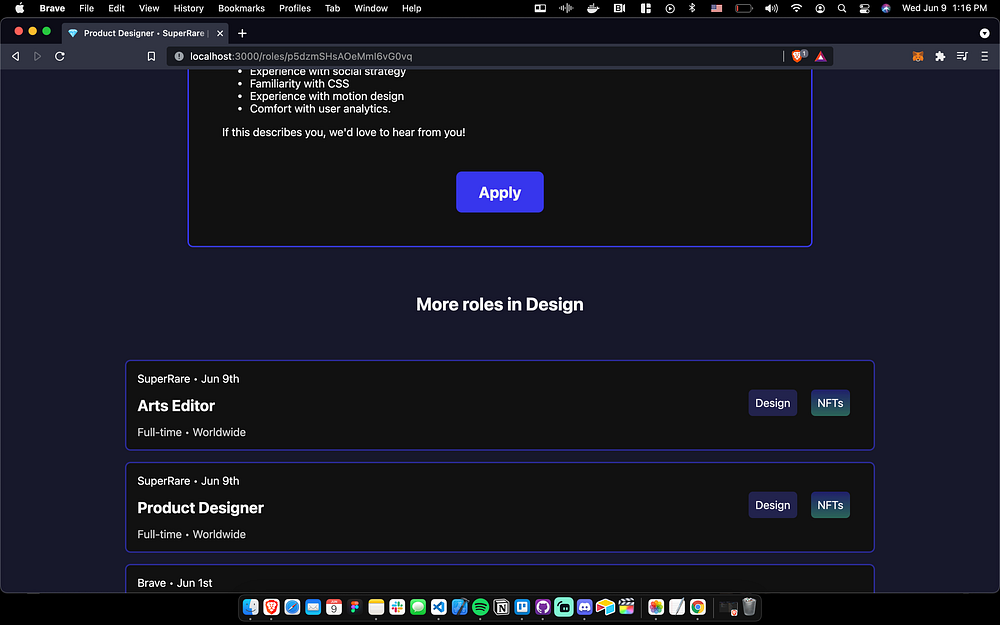Open Brave Rewards triangle icon

point(820,56)
